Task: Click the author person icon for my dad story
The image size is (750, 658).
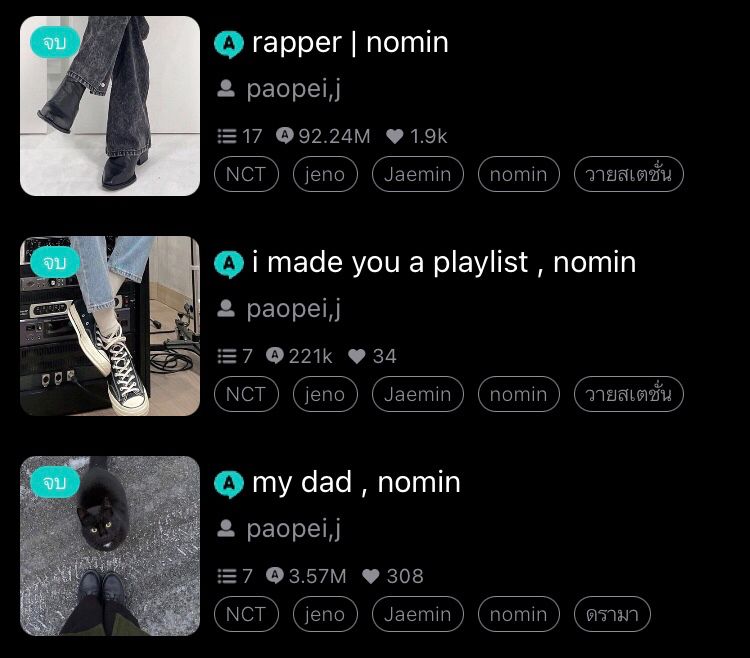Action: [226, 528]
